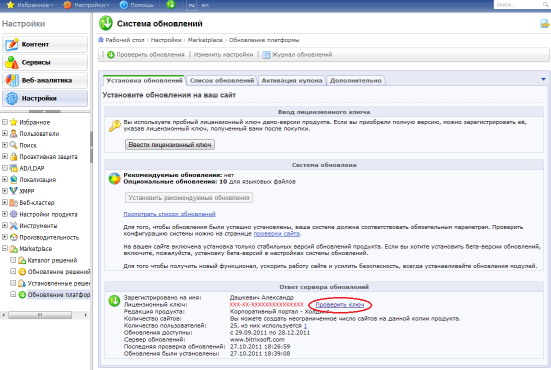Open Каталог решений in the tree
Viewport: 551px width, 370px height.
52,260
